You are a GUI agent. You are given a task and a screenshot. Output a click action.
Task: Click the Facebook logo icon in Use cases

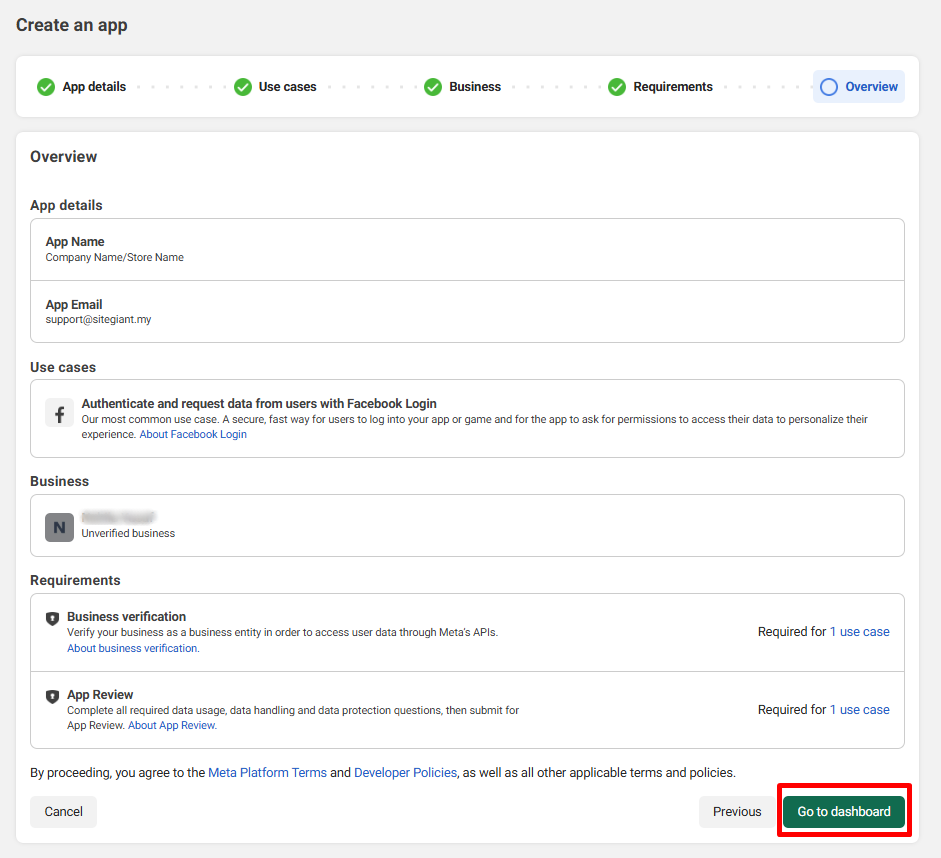59,413
